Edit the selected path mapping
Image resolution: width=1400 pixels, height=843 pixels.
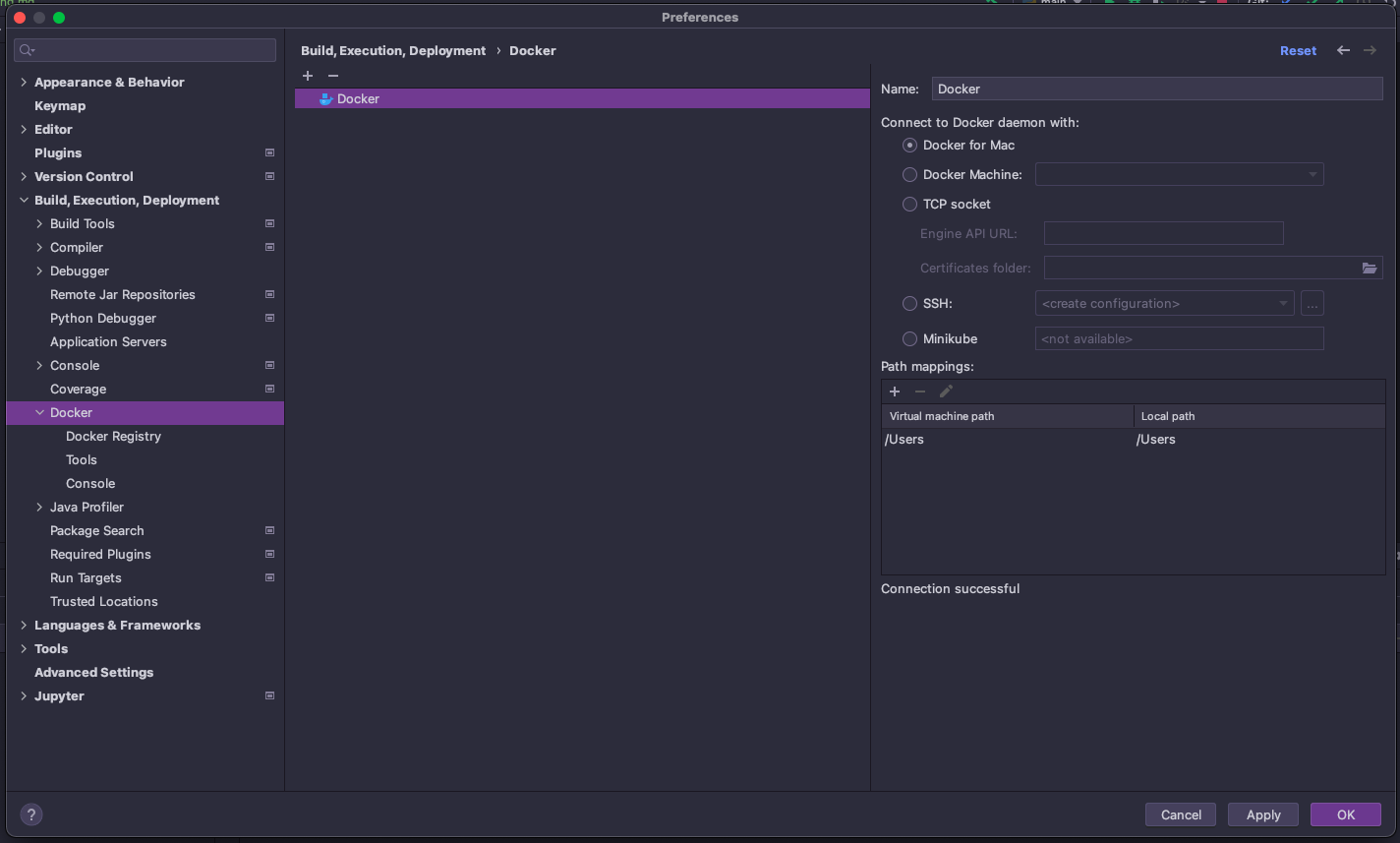946,391
